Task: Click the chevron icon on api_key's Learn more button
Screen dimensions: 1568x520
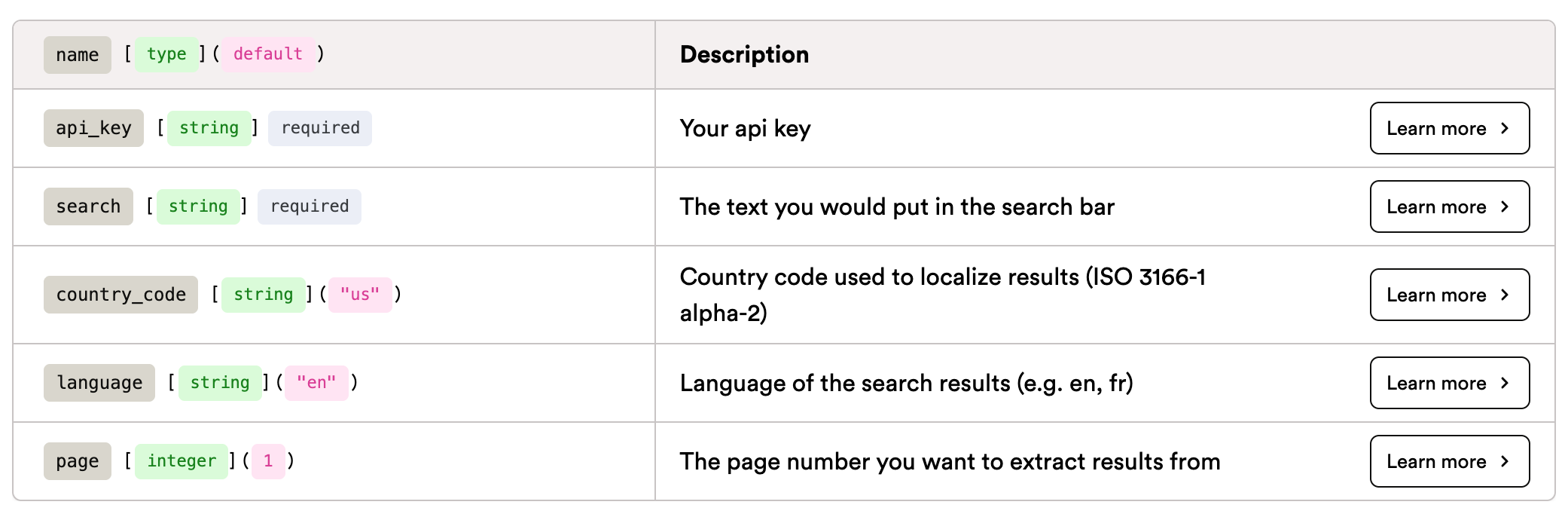Action: [x=1504, y=128]
